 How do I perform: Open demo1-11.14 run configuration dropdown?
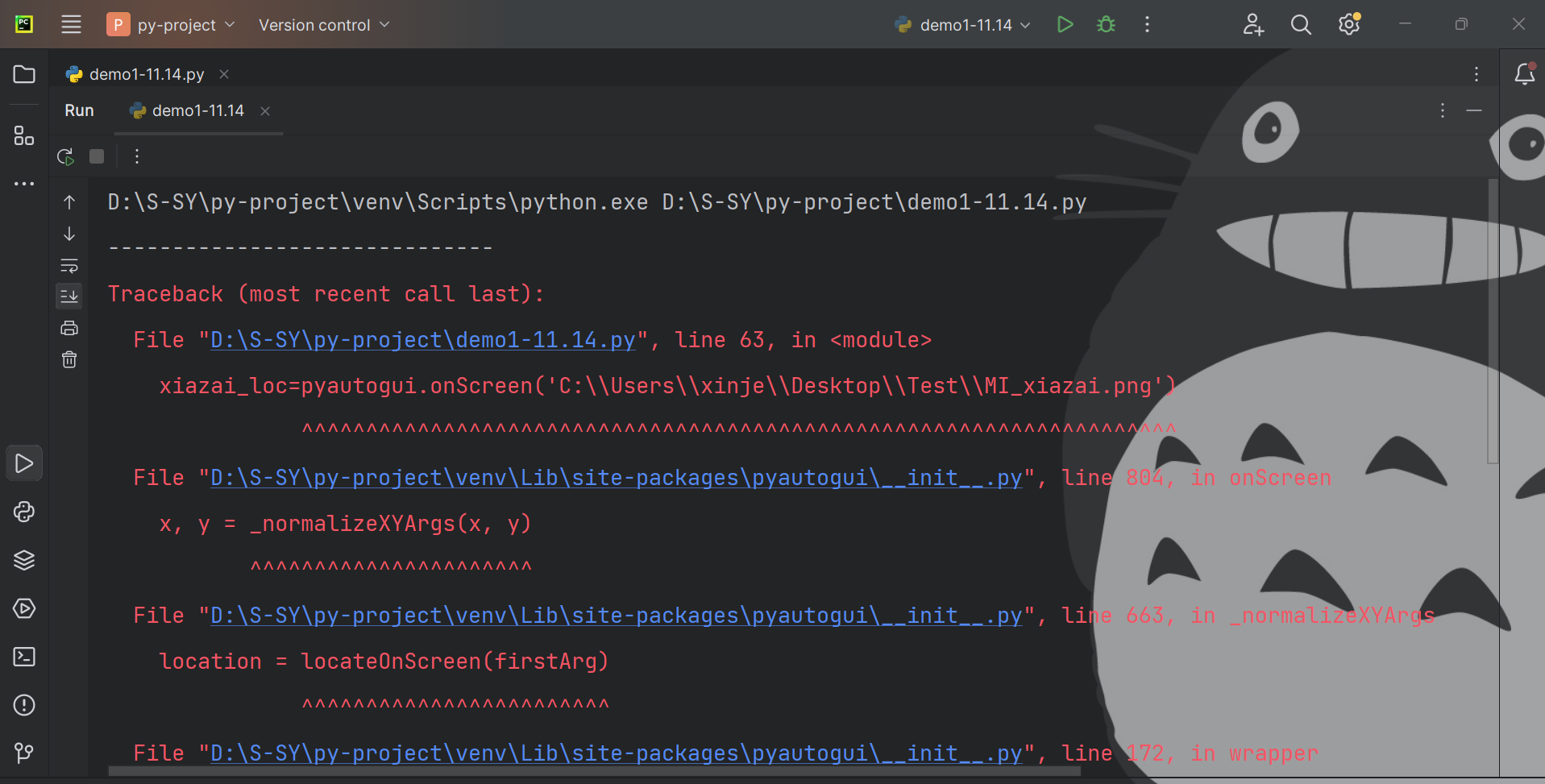pyautogui.click(x=965, y=25)
